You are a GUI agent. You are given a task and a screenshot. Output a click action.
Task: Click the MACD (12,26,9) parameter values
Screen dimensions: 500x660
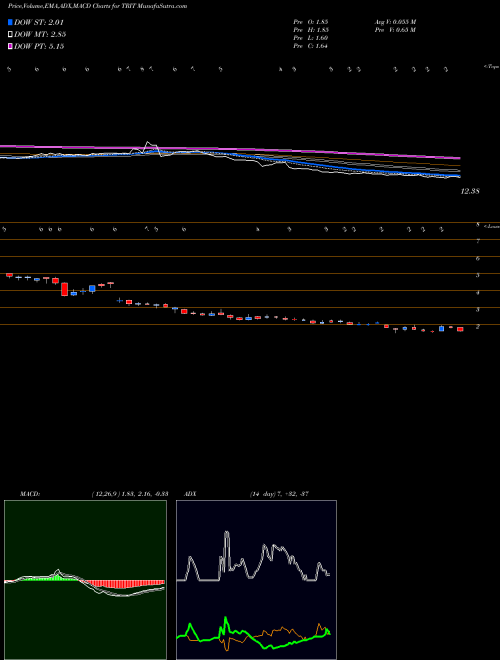point(130,494)
